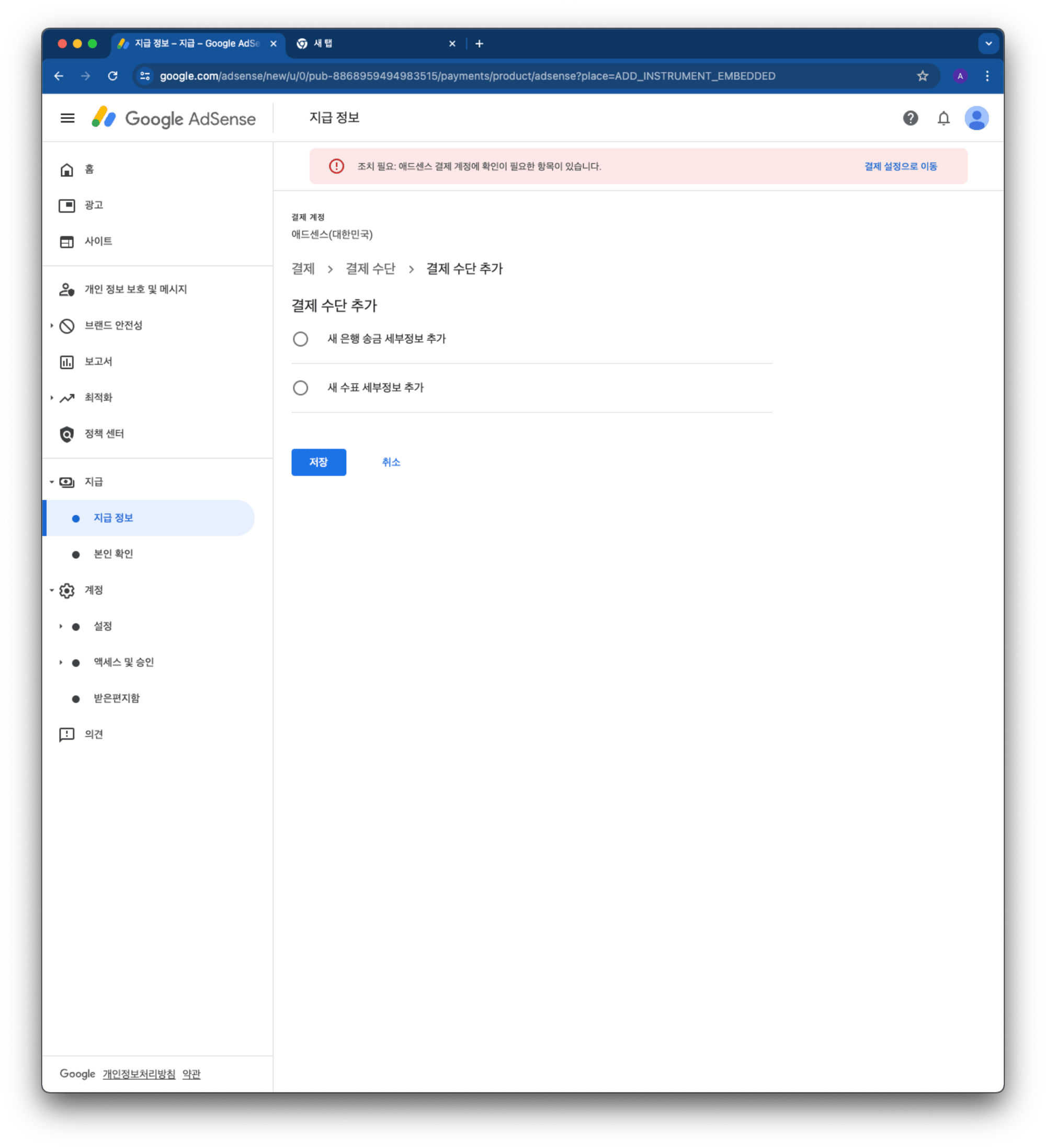View site information icon in address bar

tap(145, 76)
